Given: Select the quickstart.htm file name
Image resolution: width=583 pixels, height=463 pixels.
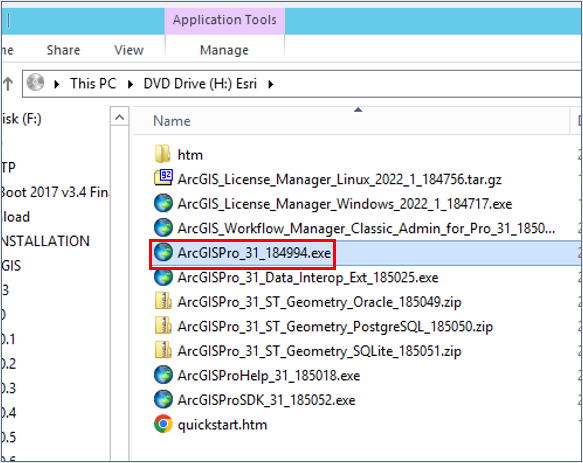Looking at the screenshot, I should (222, 425).
